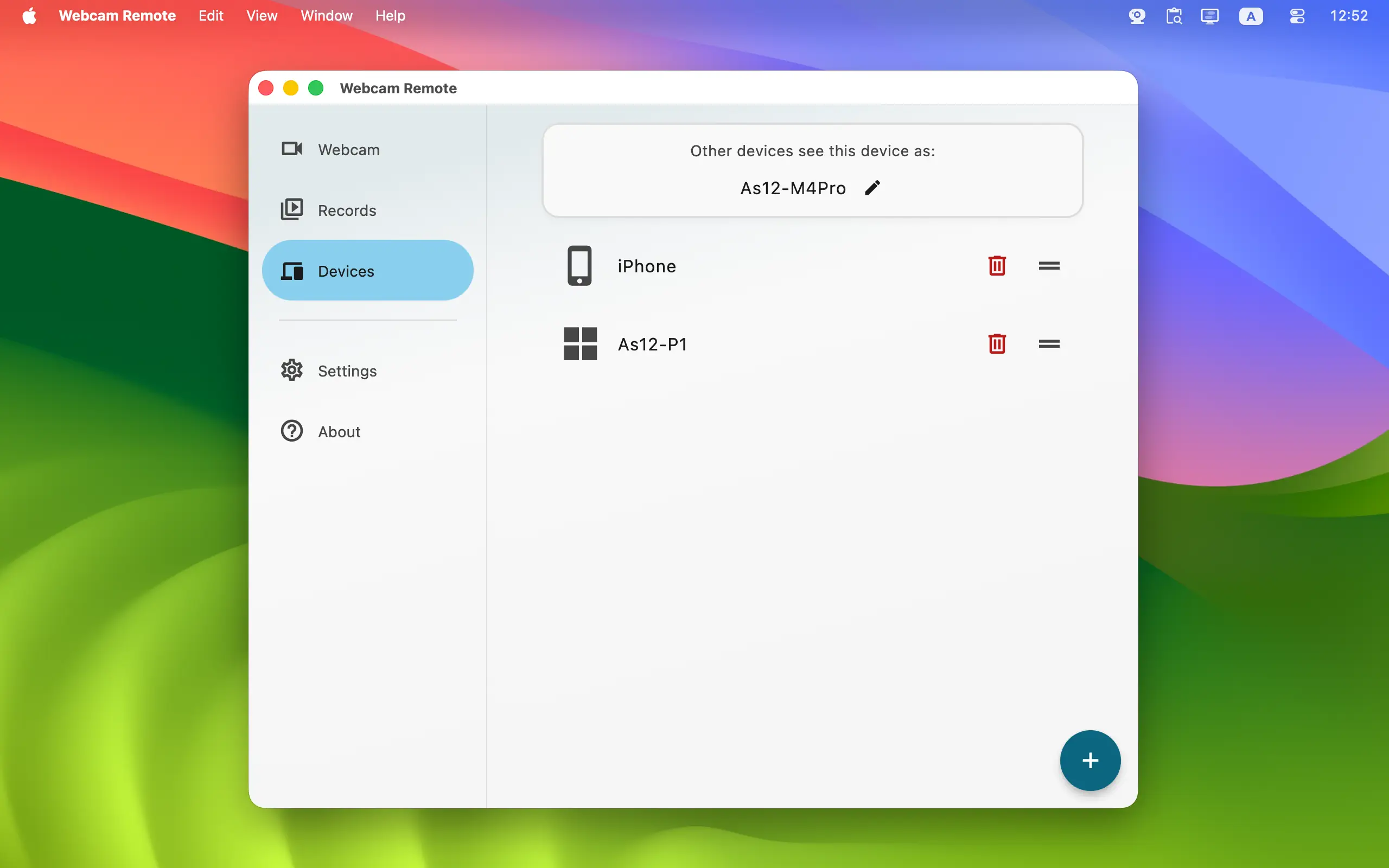The height and width of the screenshot is (868, 1389).
Task: Select the iPhone device name
Action: click(647, 266)
